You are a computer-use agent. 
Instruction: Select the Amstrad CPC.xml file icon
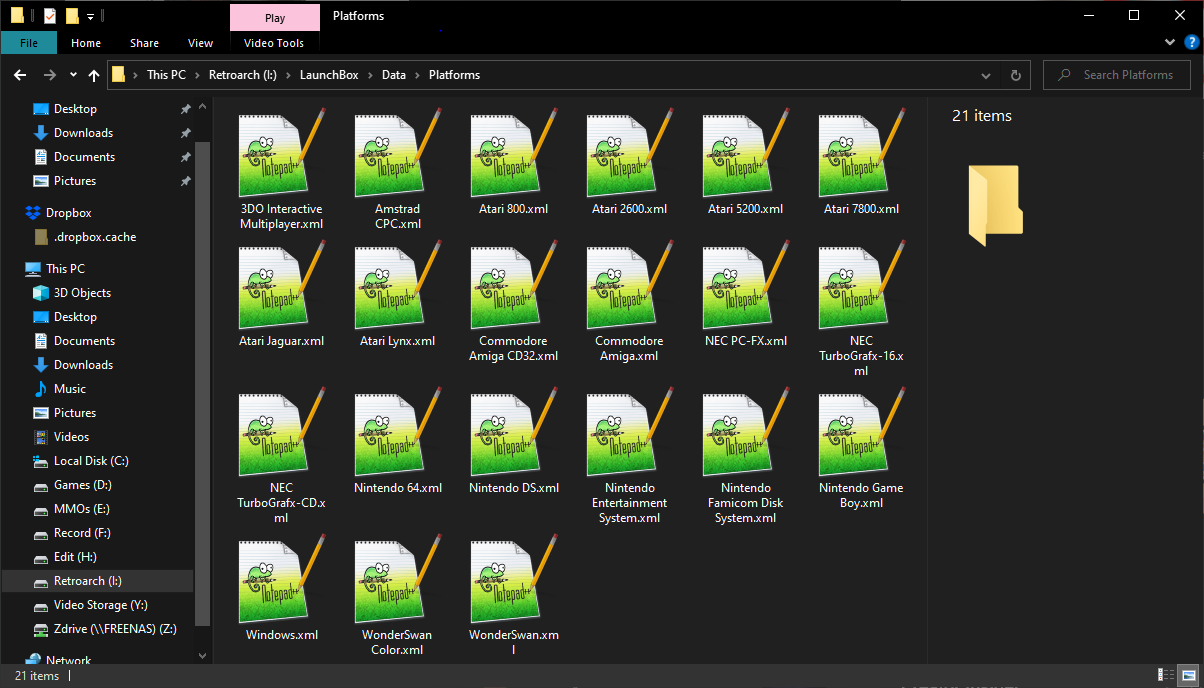coord(397,152)
